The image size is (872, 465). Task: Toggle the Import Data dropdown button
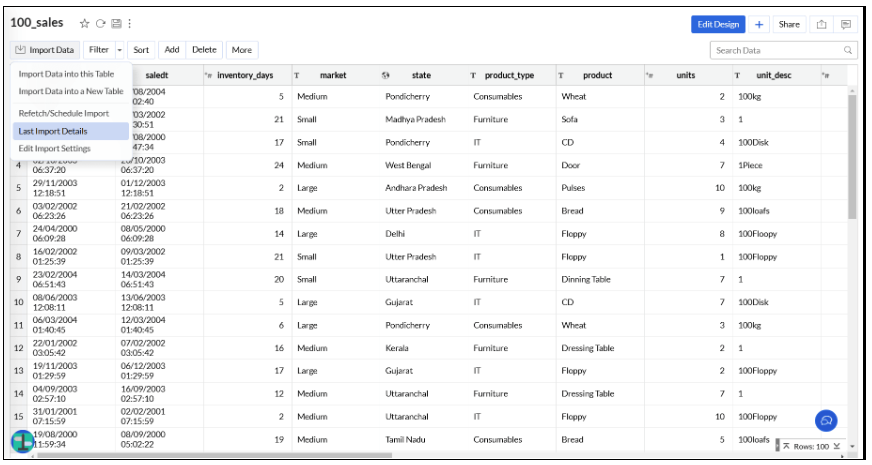45,50
